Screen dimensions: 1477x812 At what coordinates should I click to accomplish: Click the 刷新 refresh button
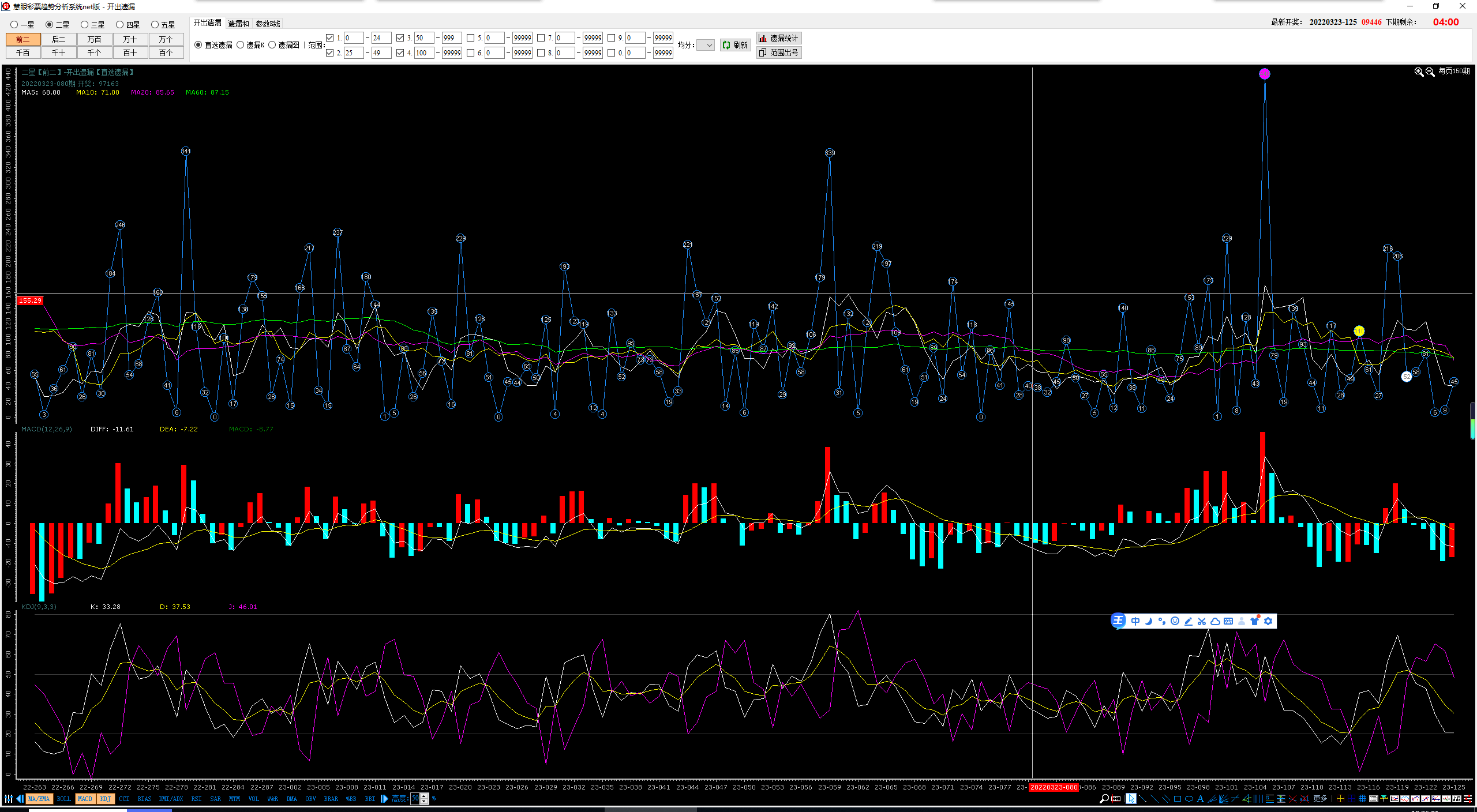coord(735,45)
